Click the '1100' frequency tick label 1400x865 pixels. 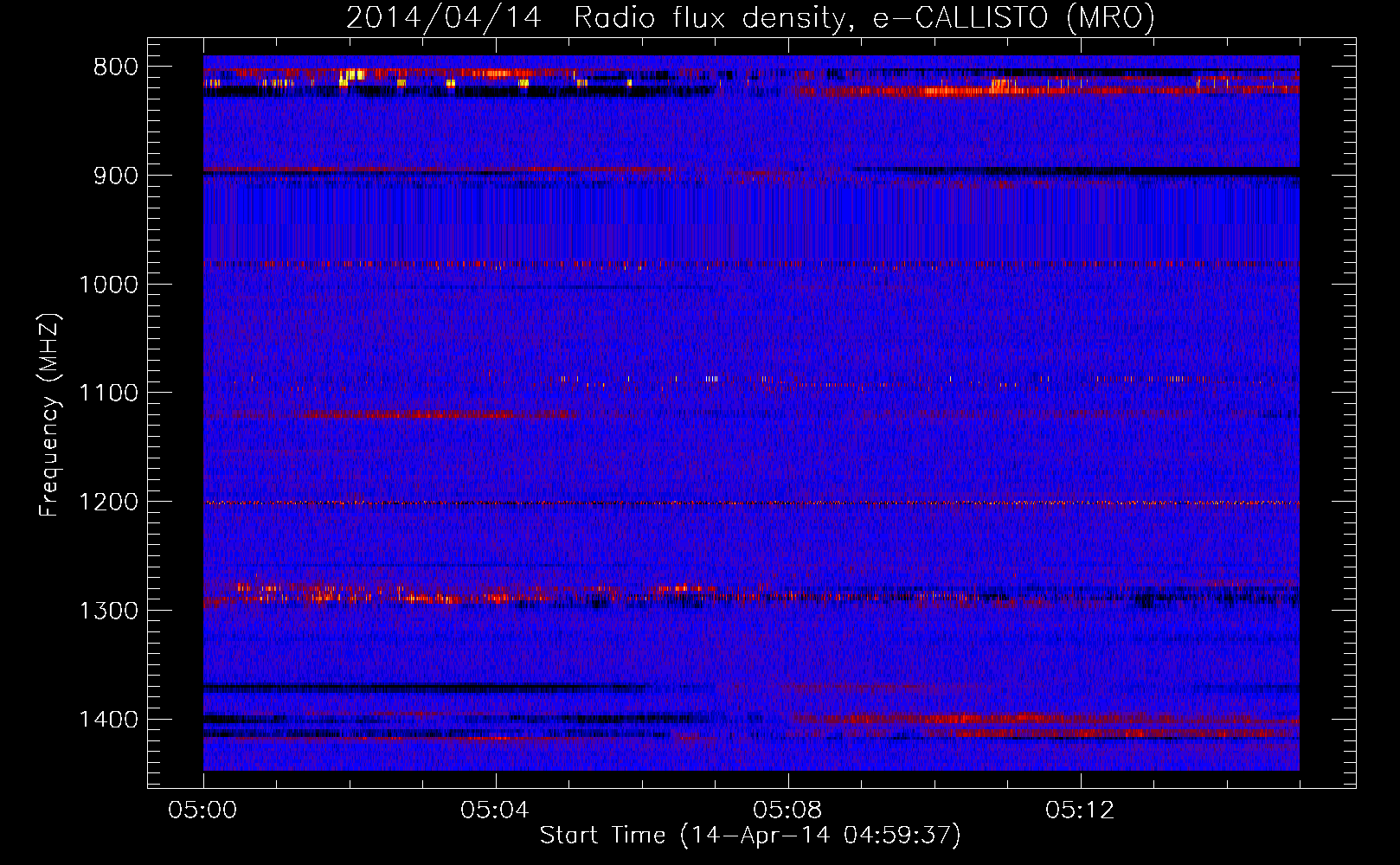[x=108, y=394]
